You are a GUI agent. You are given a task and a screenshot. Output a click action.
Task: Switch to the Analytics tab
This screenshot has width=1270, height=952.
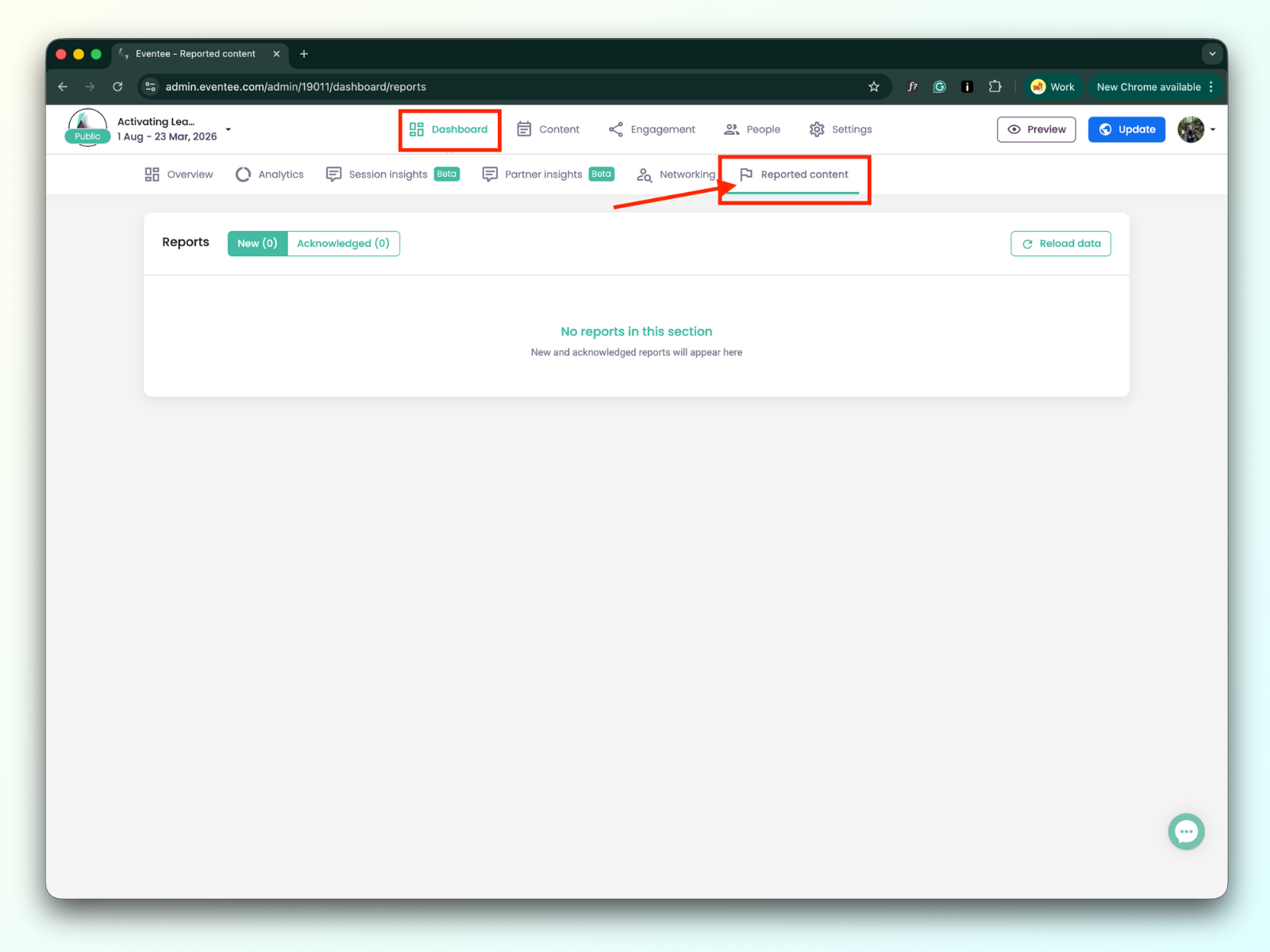(x=270, y=175)
